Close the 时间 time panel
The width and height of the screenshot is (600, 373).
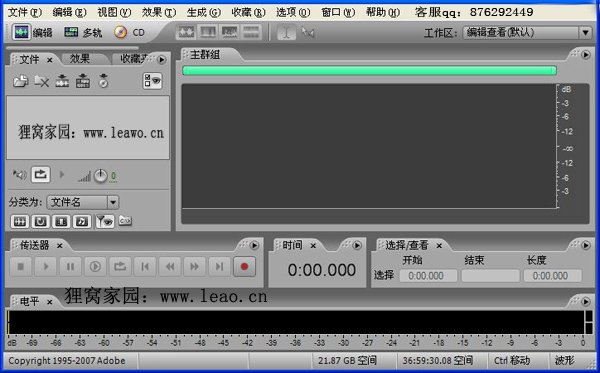pyautogui.click(x=313, y=246)
